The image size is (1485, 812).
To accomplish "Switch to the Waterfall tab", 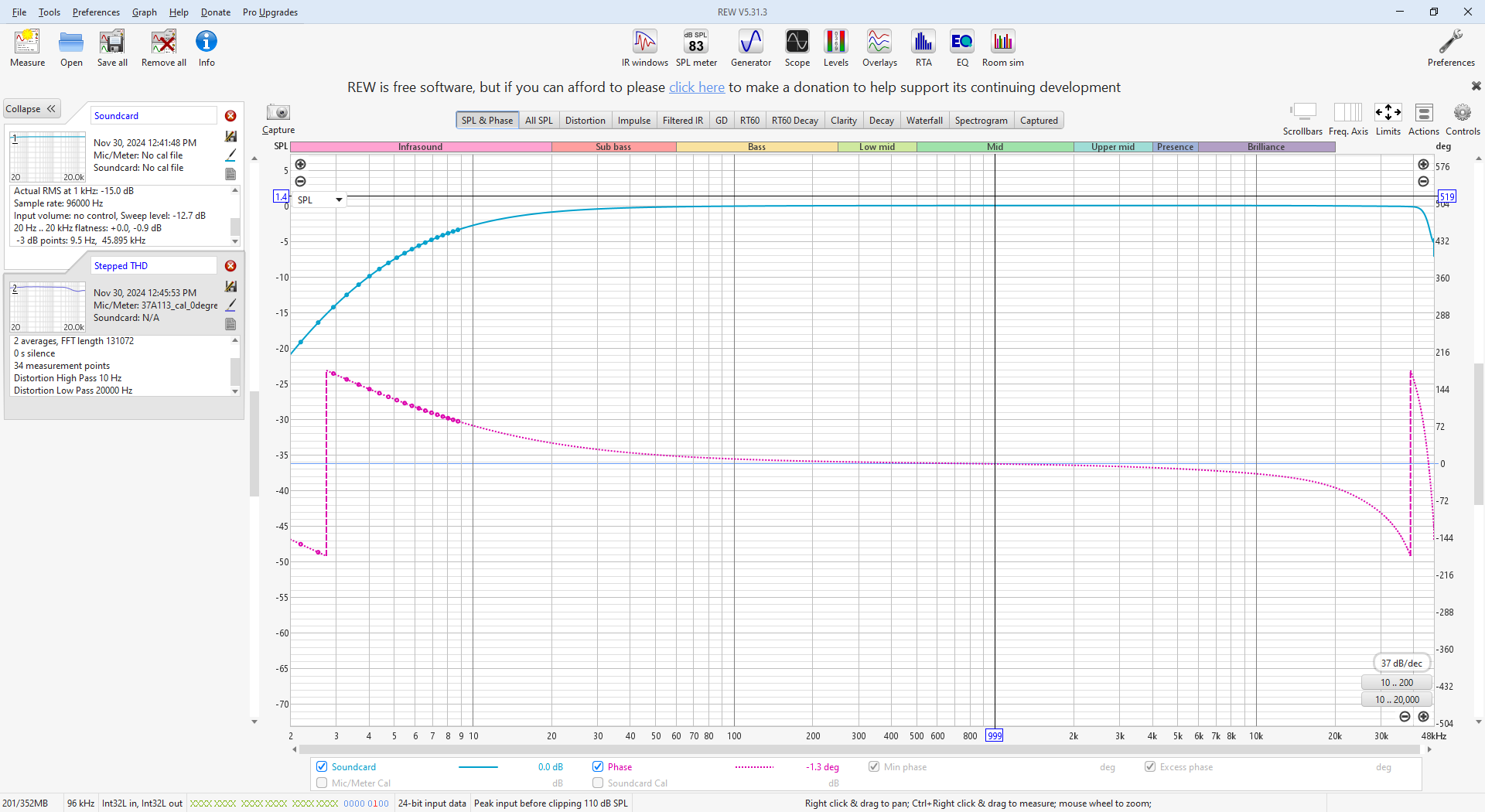I will click(924, 120).
